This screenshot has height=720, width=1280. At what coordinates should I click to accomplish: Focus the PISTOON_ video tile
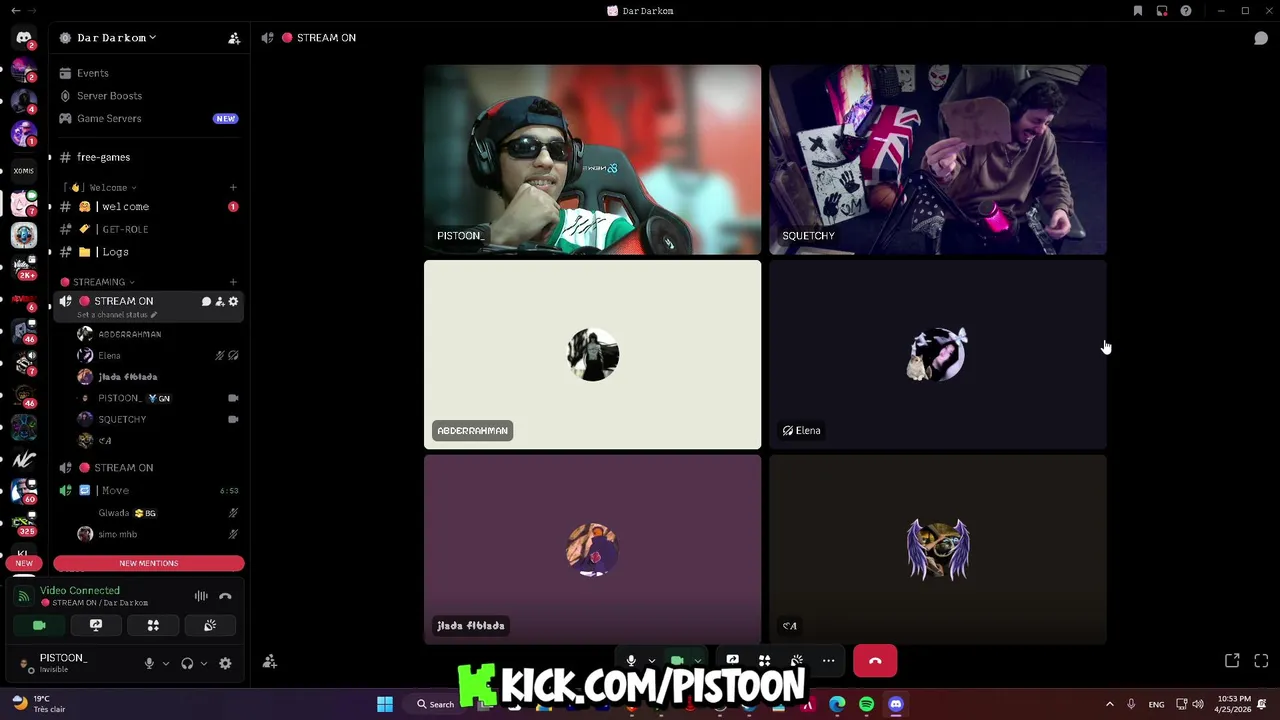tap(592, 160)
